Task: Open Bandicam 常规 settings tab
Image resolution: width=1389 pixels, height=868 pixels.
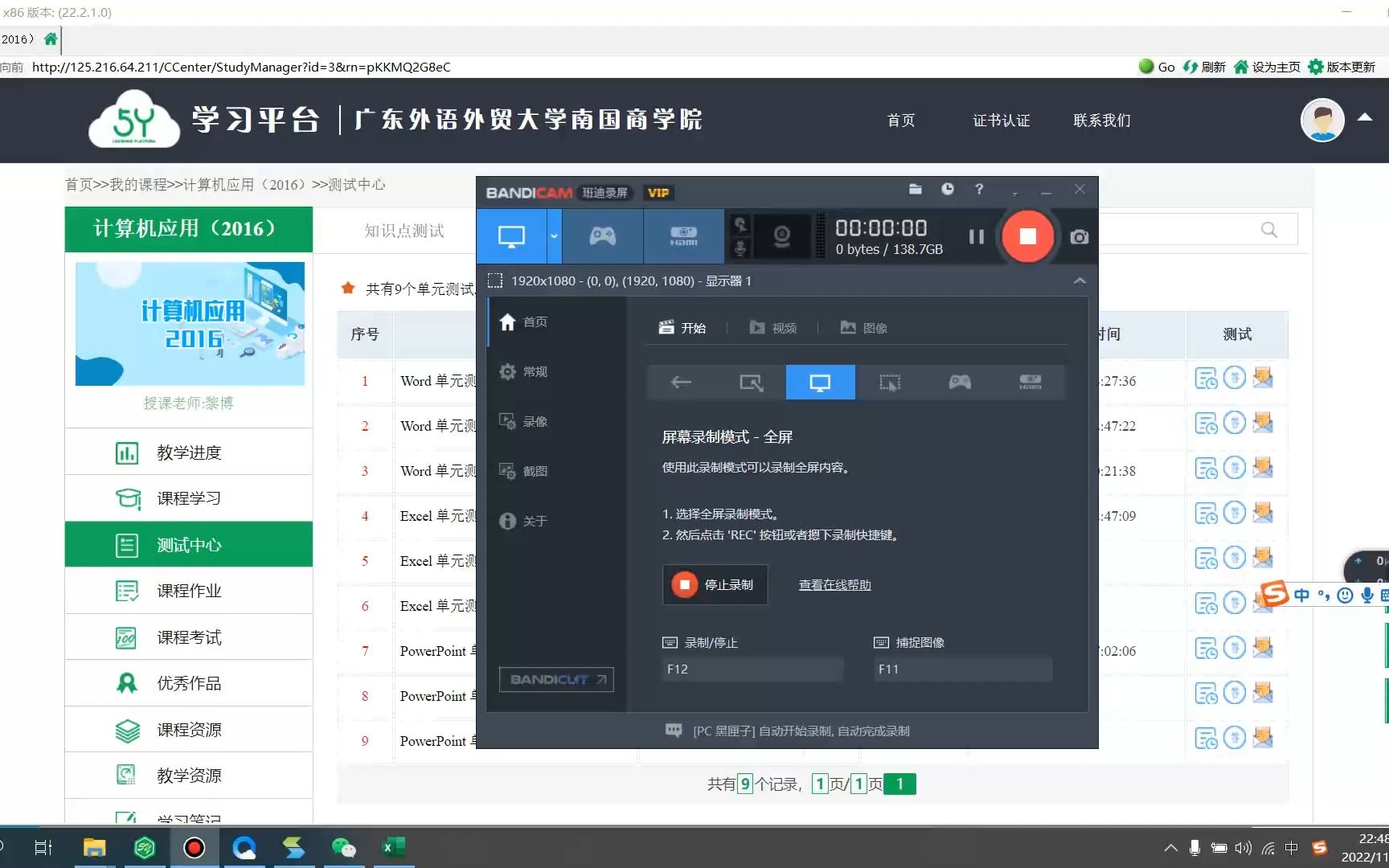Action: point(556,371)
